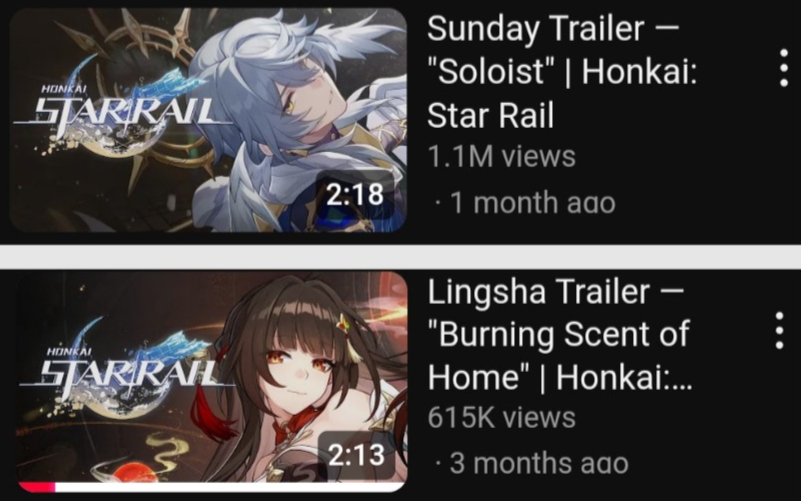
Task: Open the Sunday Trailer "Soloist" title
Action: tap(562, 71)
